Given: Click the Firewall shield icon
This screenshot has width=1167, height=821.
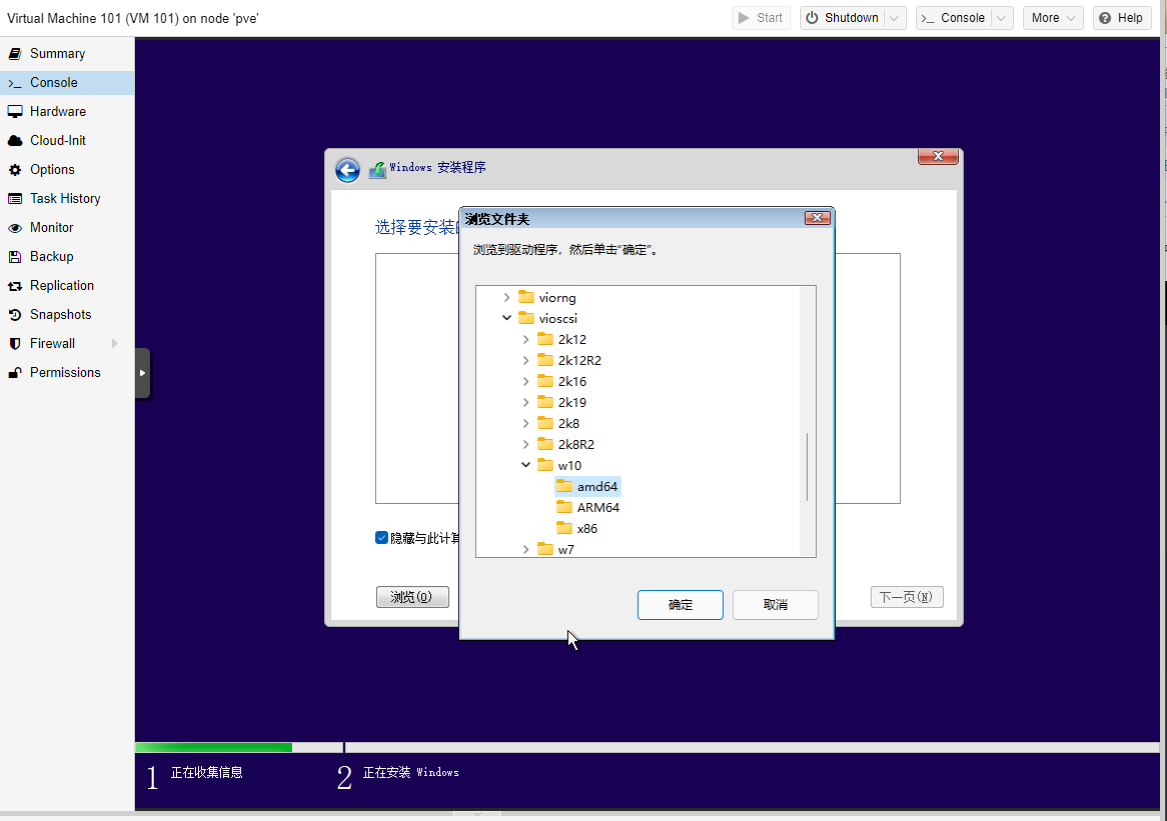Looking at the screenshot, I should pyautogui.click(x=15, y=344).
